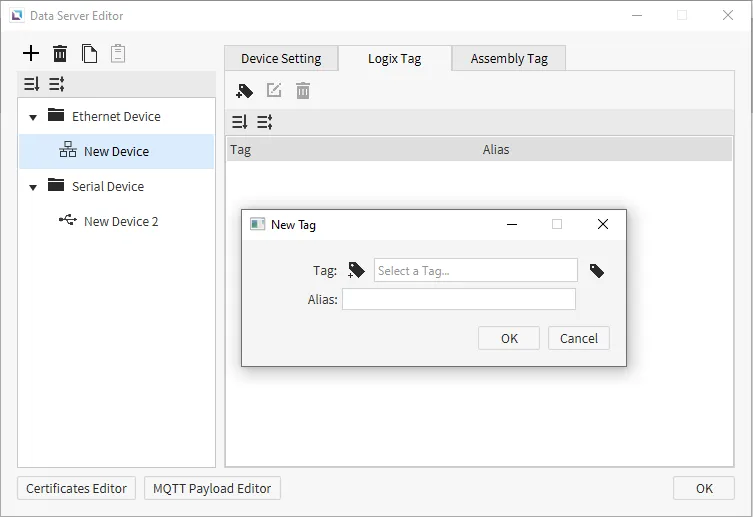The image size is (753, 517).
Task: Open the MQTT Payload Editor
Action: tap(212, 488)
